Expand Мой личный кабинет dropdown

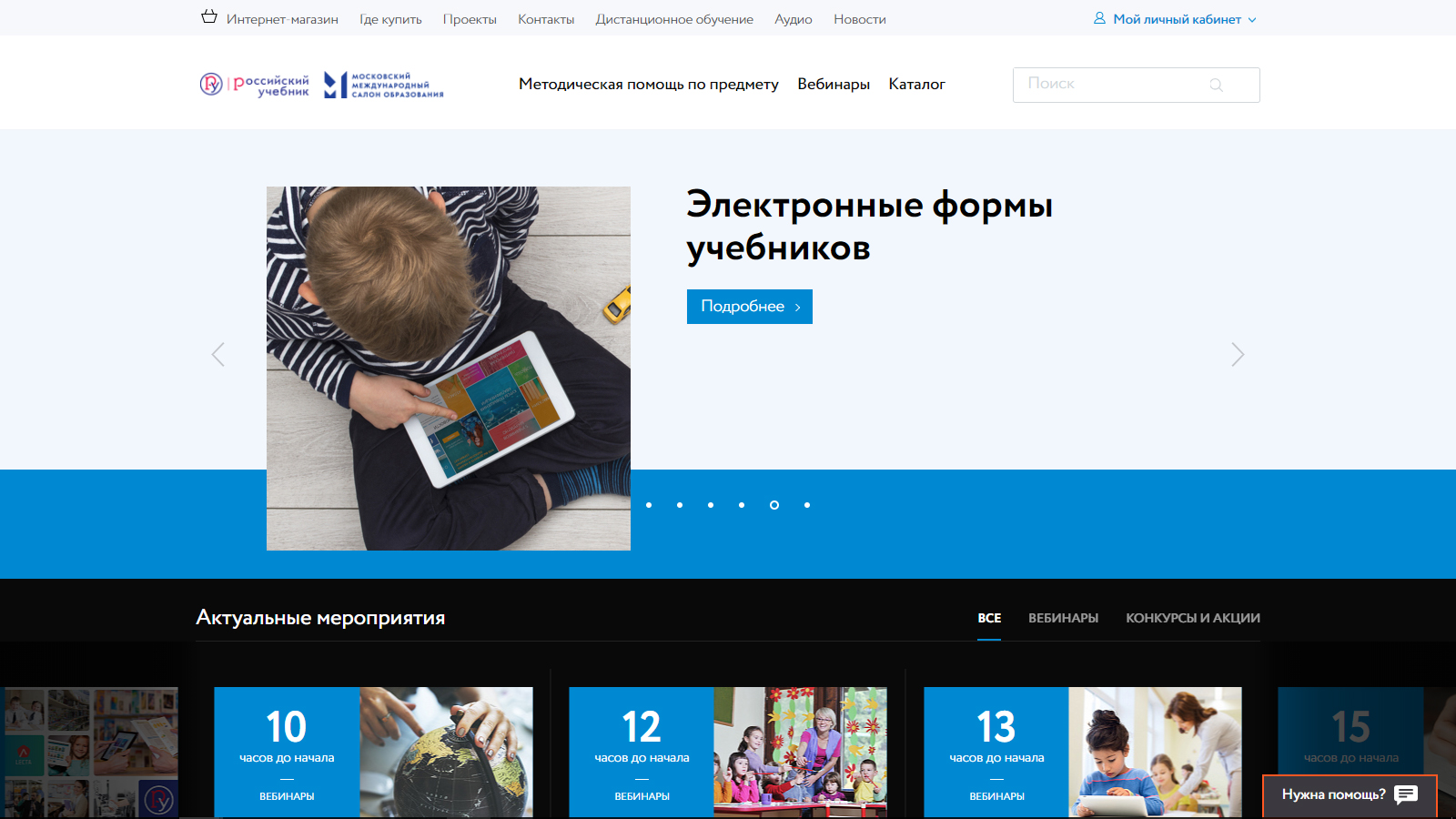1184,19
